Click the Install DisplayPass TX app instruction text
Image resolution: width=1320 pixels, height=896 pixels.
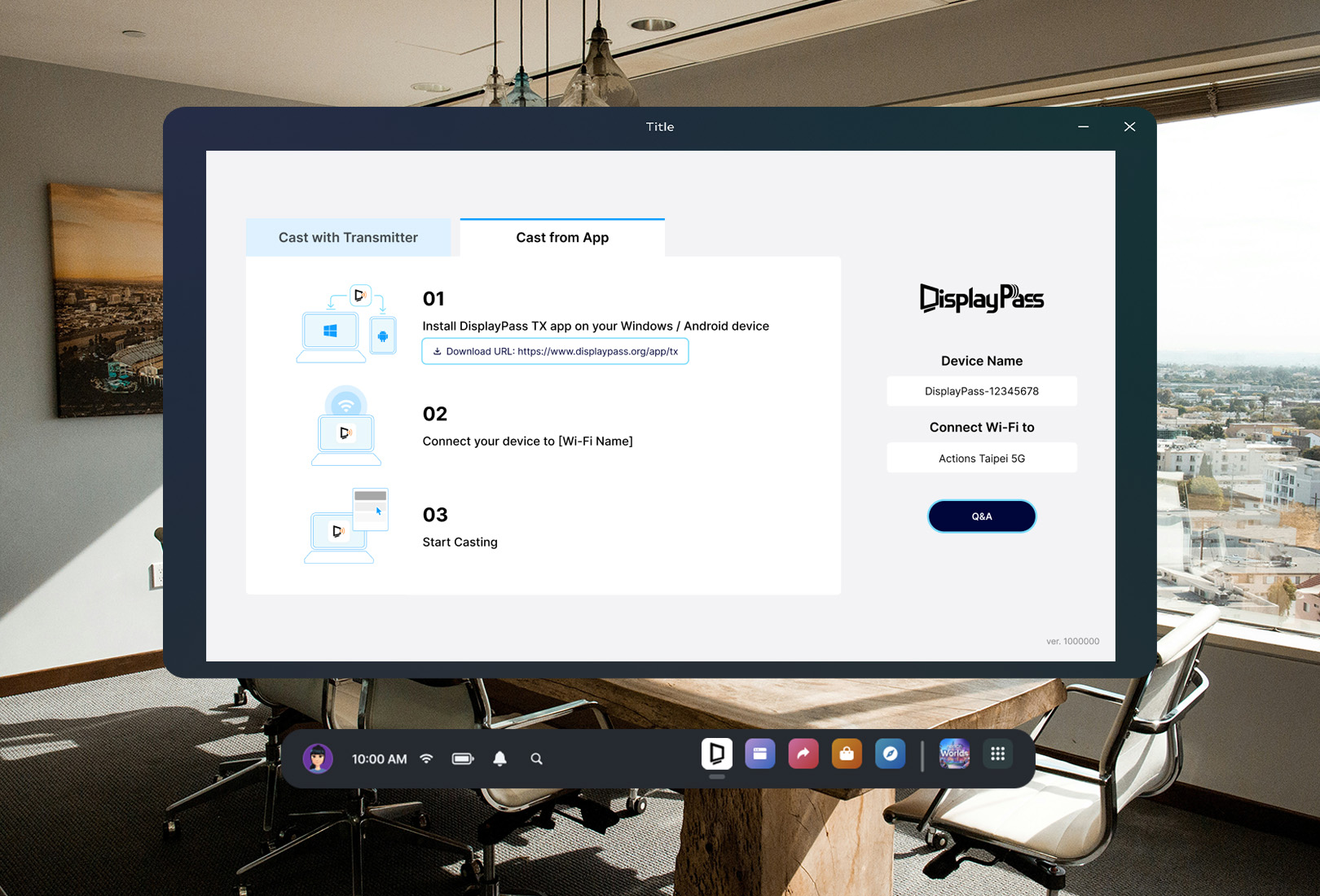pos(596,326)
